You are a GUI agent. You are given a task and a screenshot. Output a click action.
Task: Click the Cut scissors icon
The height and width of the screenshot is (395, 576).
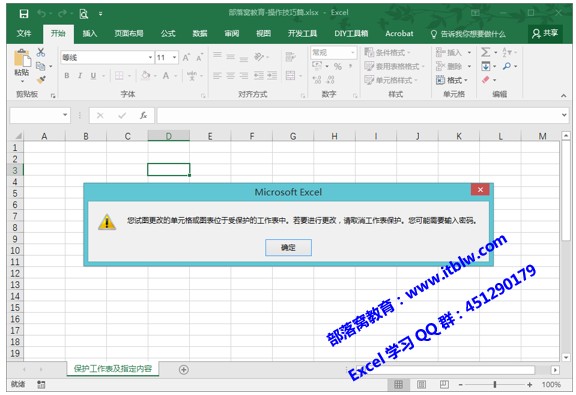[x=41, y=52]
